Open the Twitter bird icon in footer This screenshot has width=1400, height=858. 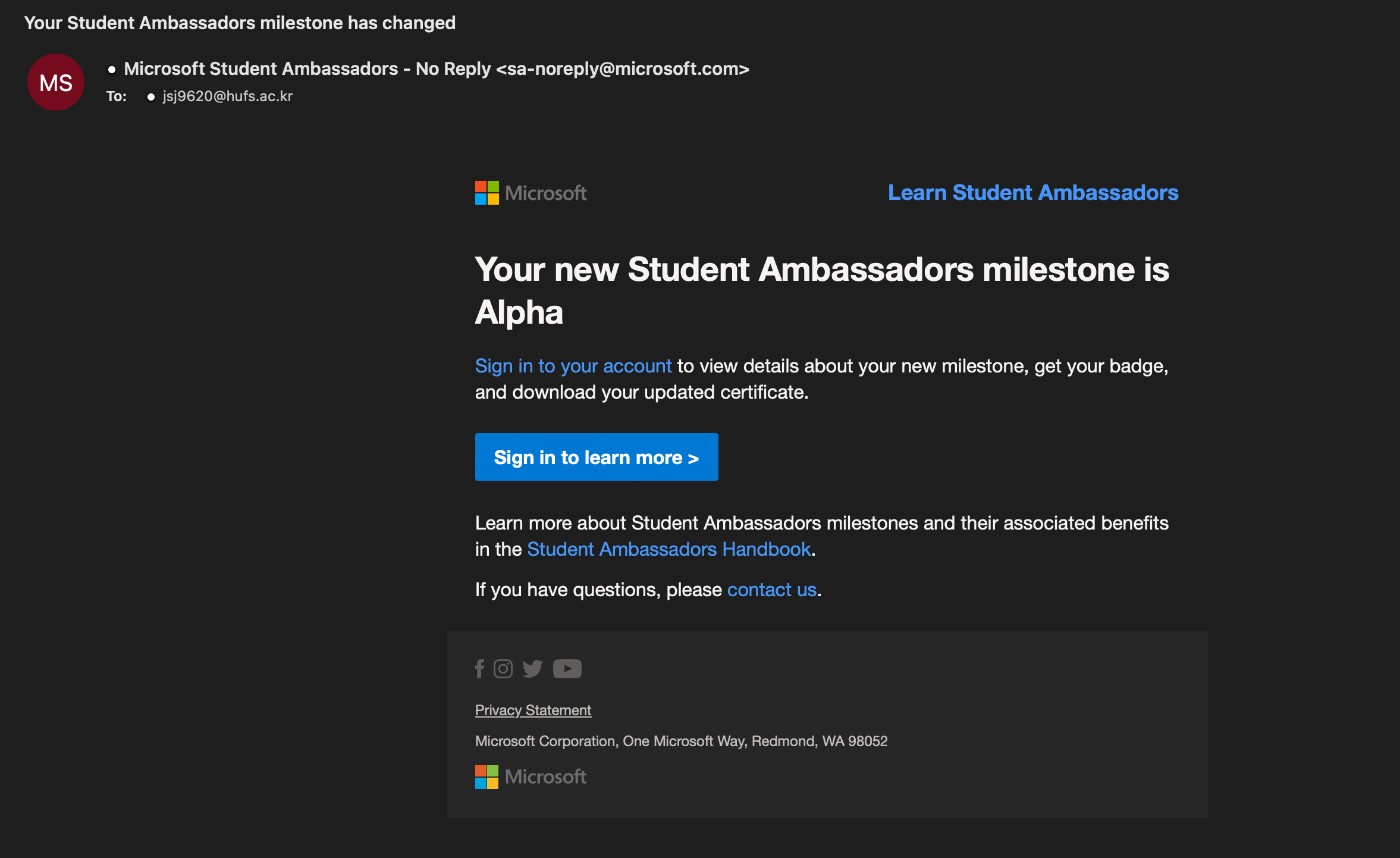[532, 669]
